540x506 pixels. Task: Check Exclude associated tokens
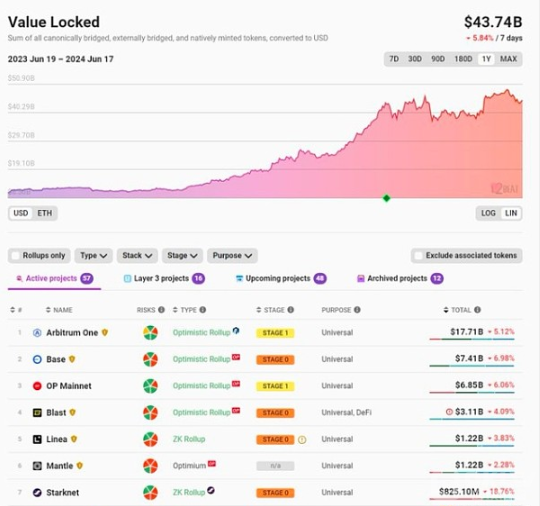418,256
